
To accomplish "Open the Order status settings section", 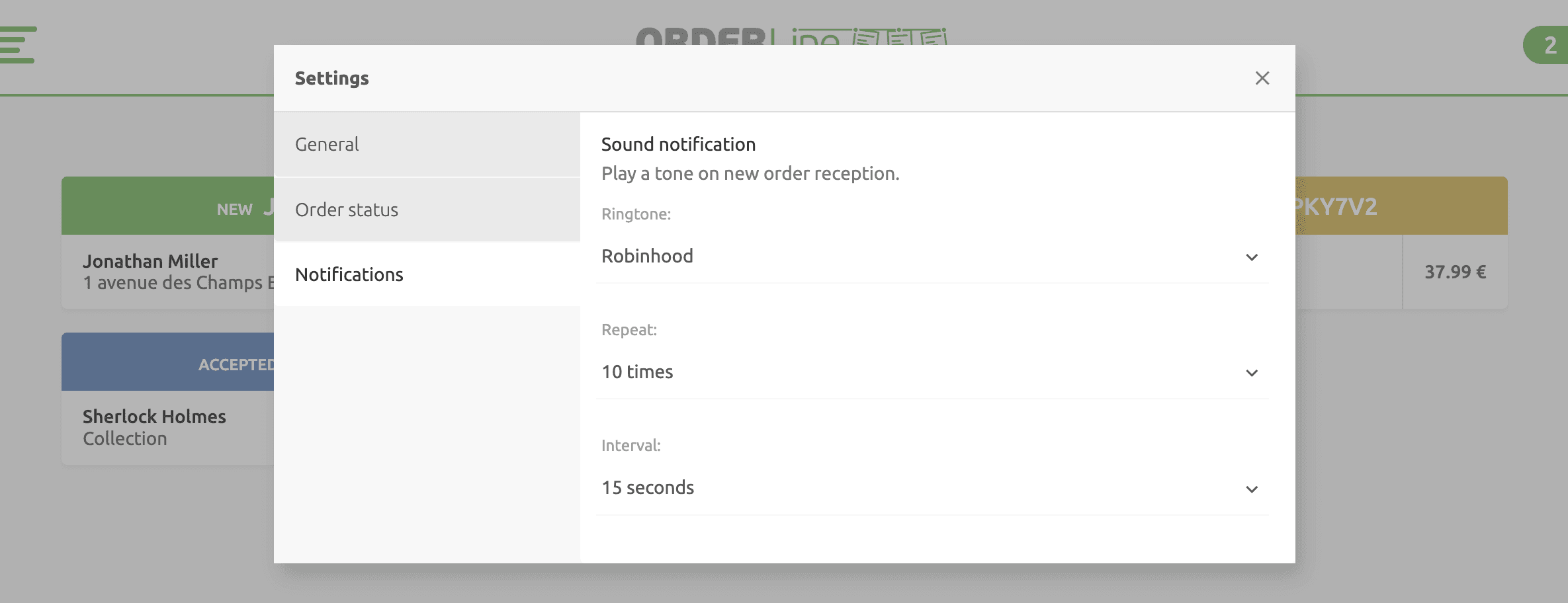I will (347, 209).
